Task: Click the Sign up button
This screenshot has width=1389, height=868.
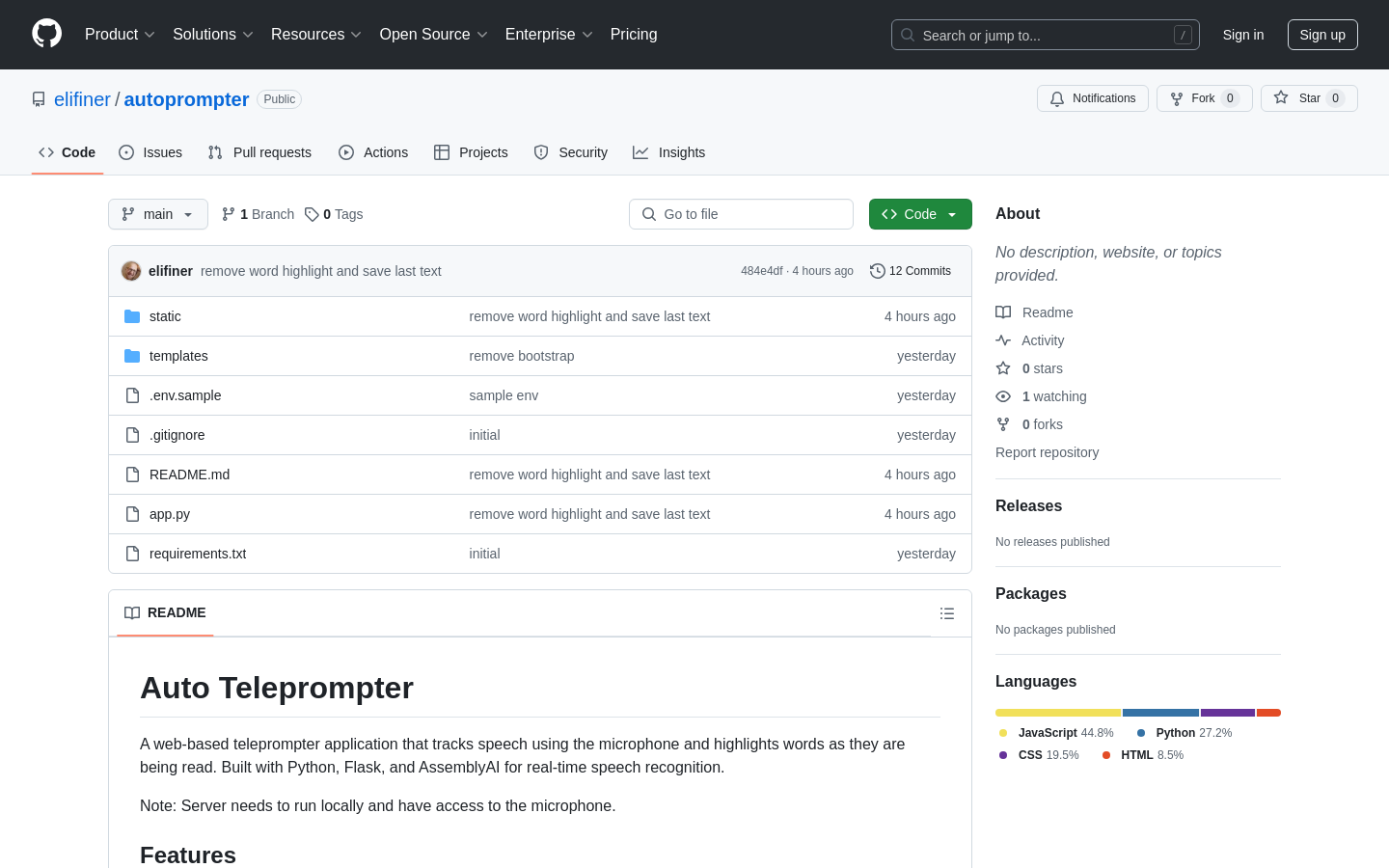Action: [1322, 35]
